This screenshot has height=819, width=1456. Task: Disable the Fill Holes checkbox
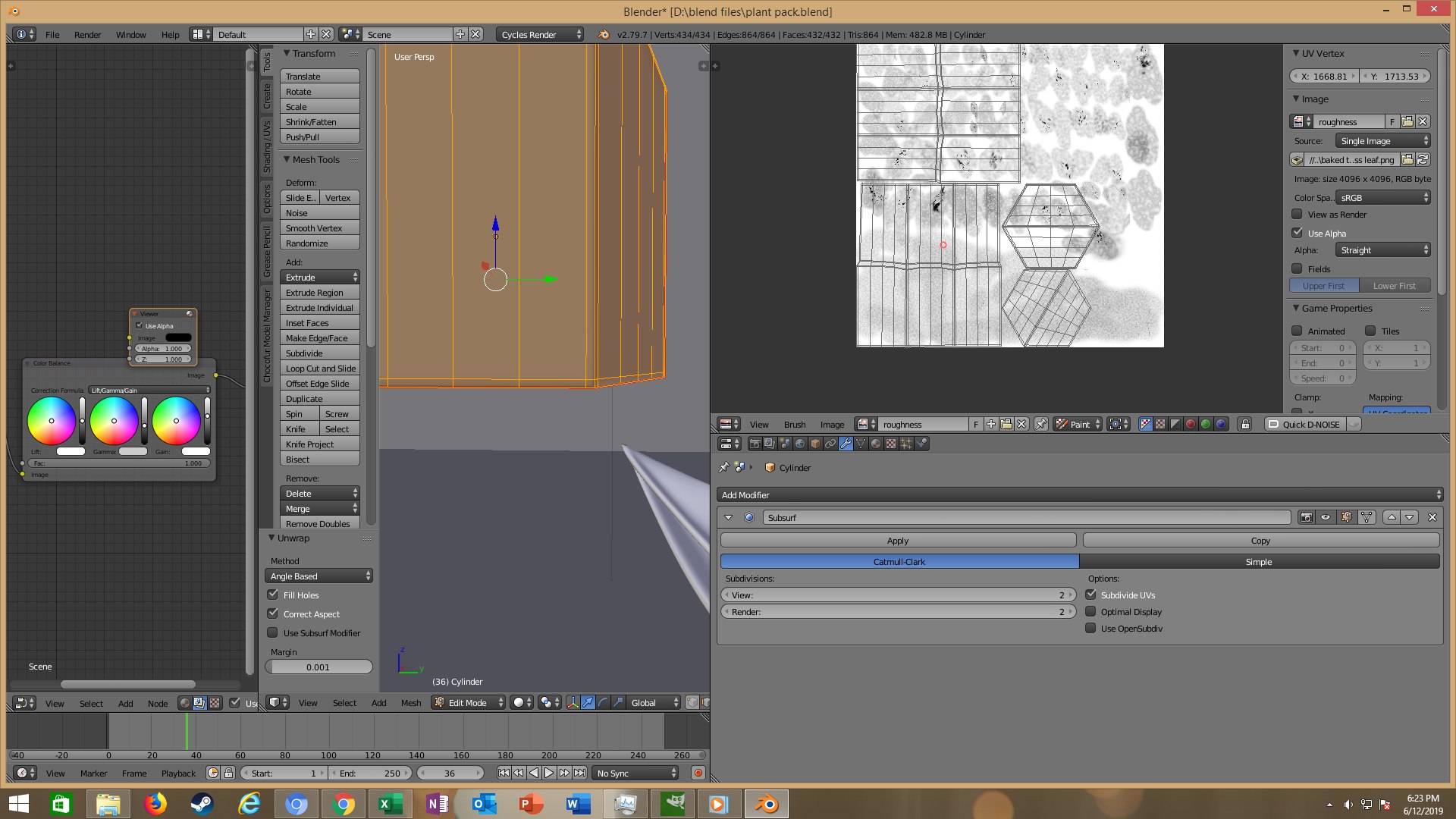[273, 595]
